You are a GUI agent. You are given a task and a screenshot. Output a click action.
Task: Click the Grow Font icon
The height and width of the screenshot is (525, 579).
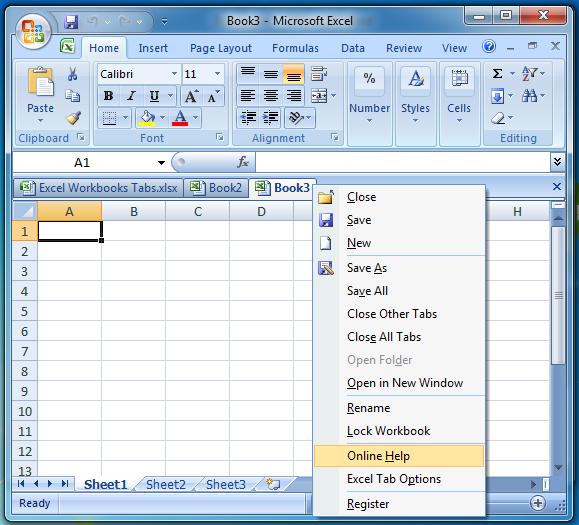point(191,96)
